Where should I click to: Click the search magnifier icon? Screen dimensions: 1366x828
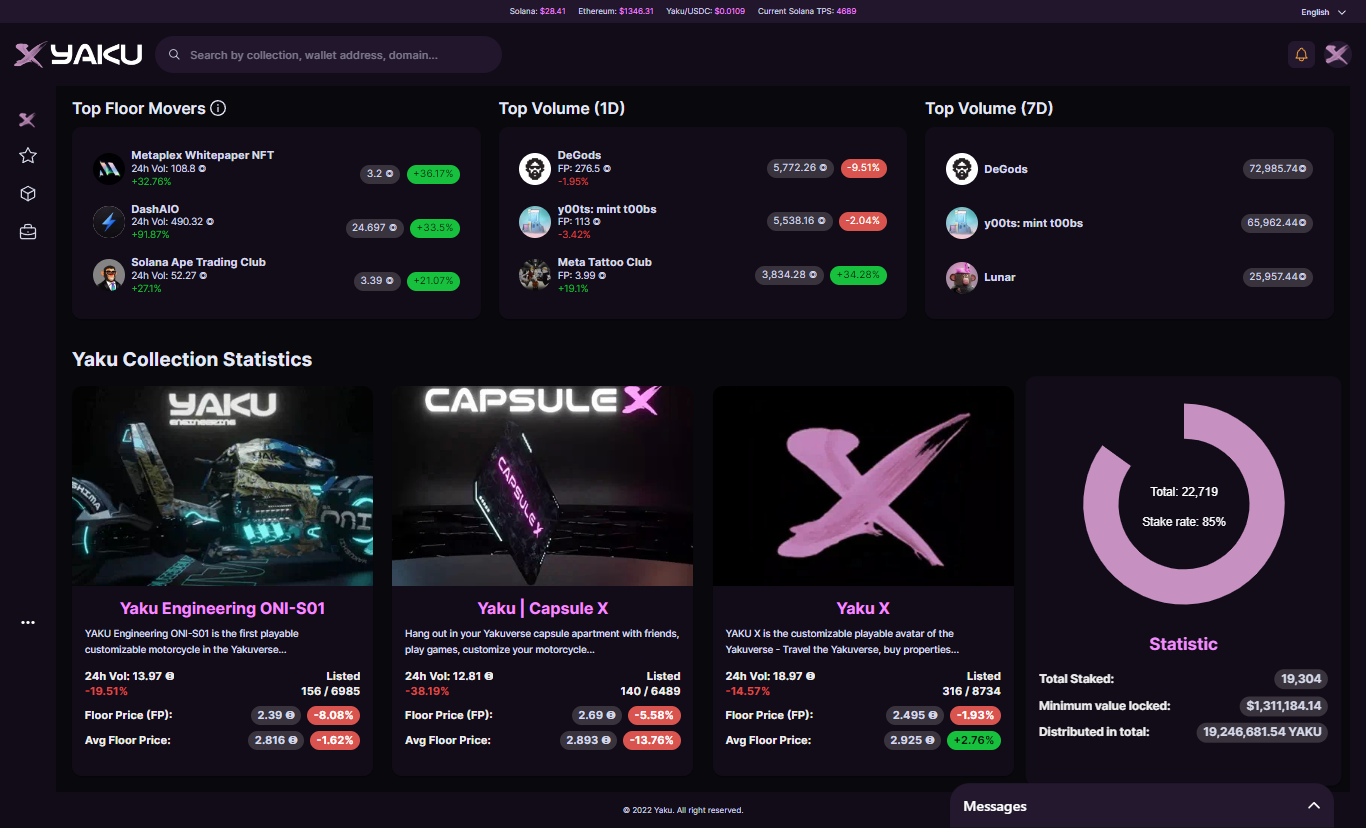pos(174,55)
